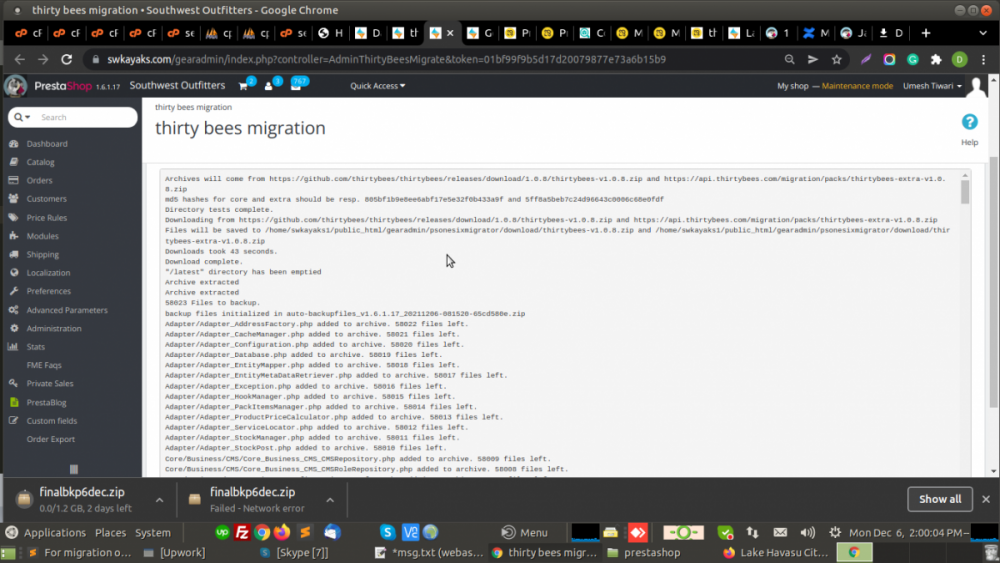
Task: Expand options for the failed finalbkp6dec.zip download
Action: (328, 499)
